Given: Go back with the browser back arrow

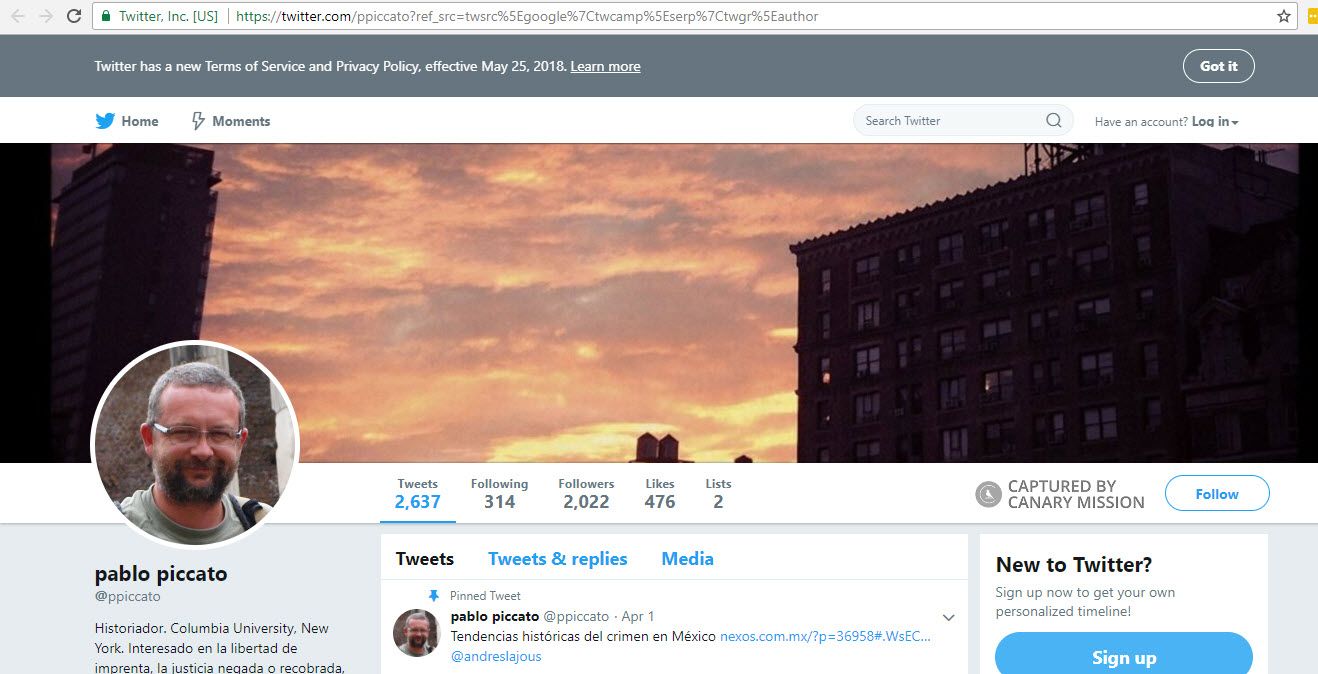Looking at the screenshot, I should click(x=18, y=16).
